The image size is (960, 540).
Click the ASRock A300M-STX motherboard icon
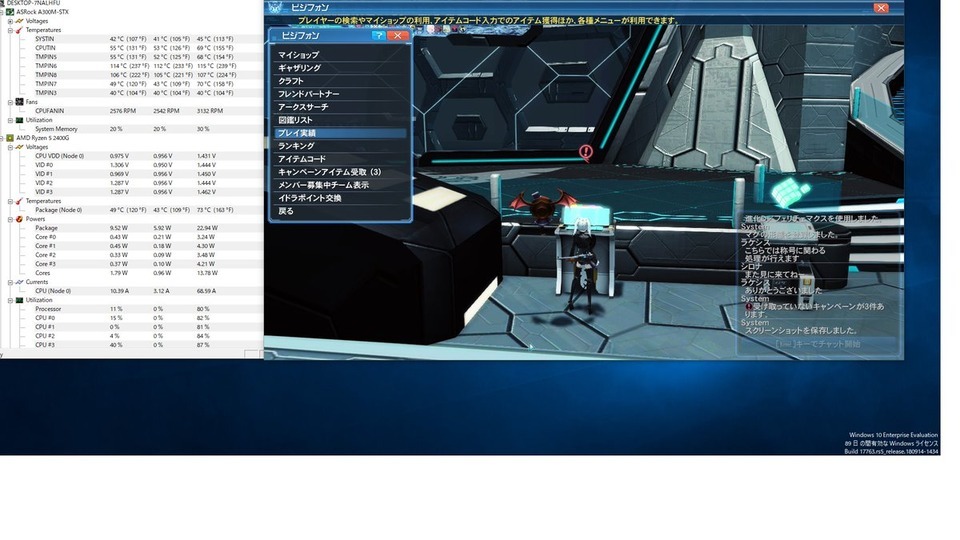10,12
